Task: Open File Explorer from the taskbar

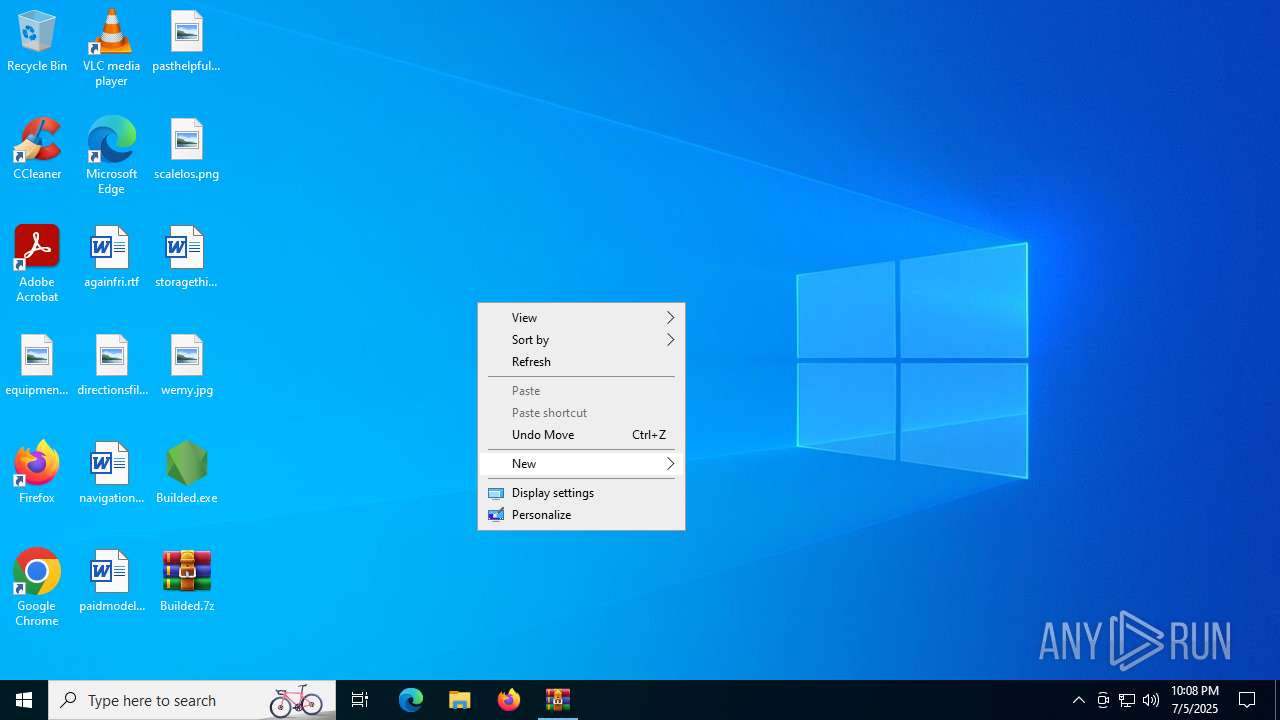Action: pos(460,700)
